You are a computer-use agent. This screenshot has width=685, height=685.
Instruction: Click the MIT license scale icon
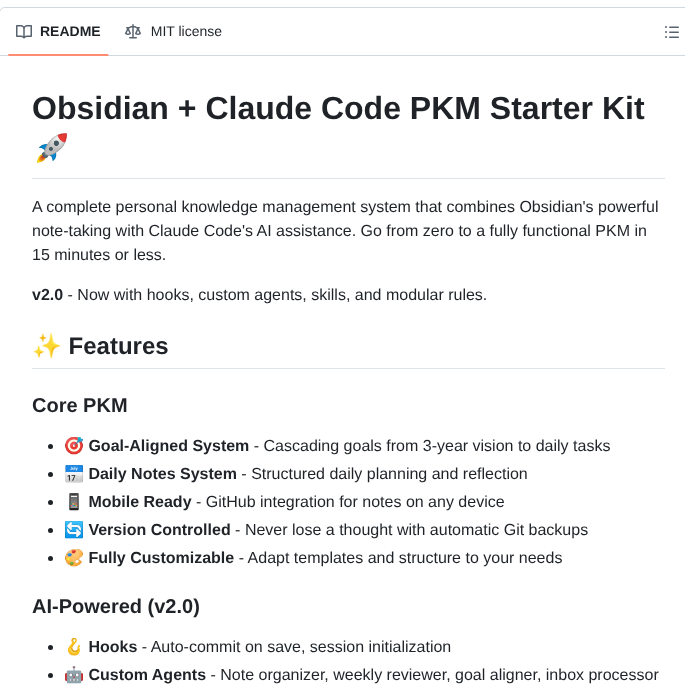(133, 31)
